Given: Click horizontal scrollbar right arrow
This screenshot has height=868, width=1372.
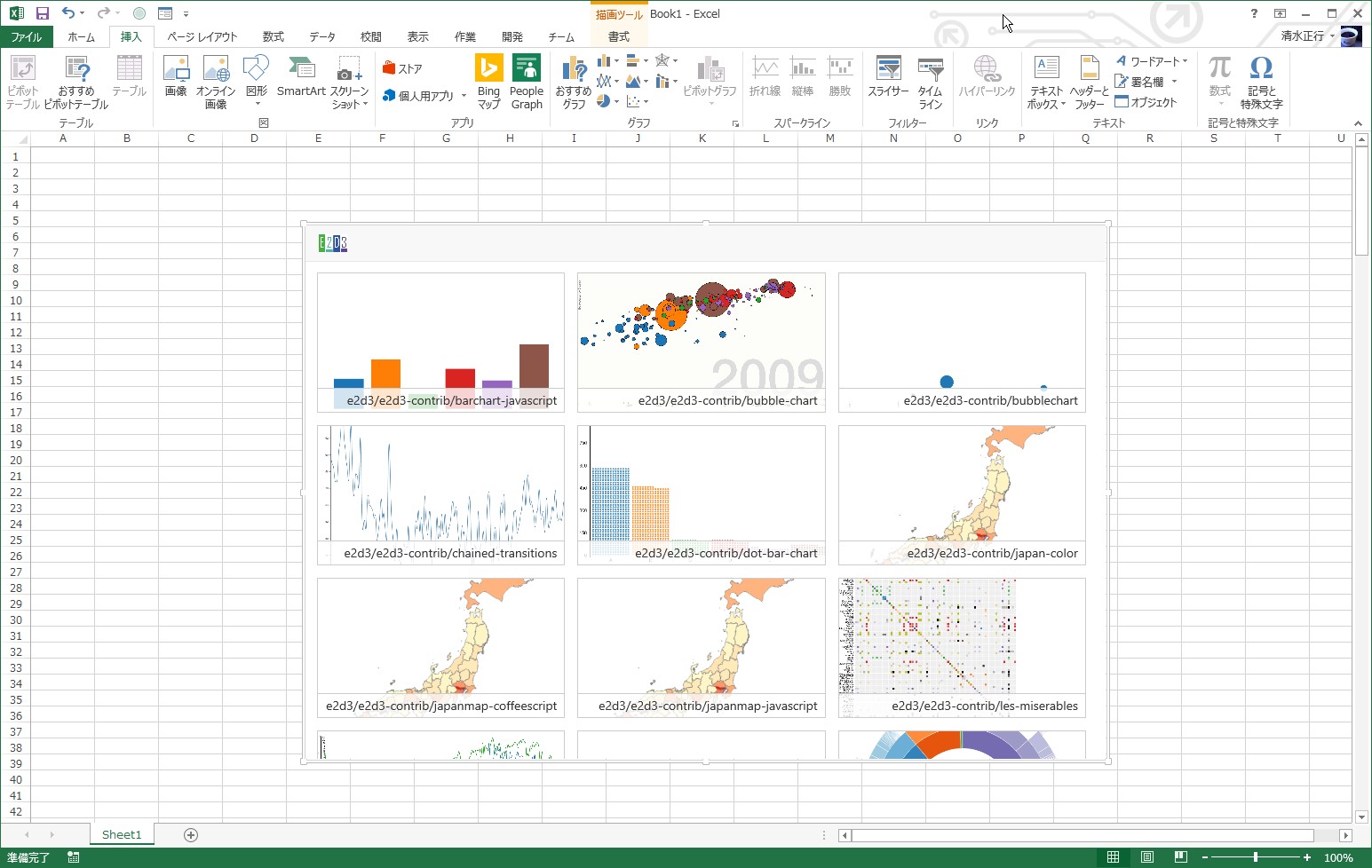Looking at the screenshot, I should pyautogui.click(x=1346, y=835).
